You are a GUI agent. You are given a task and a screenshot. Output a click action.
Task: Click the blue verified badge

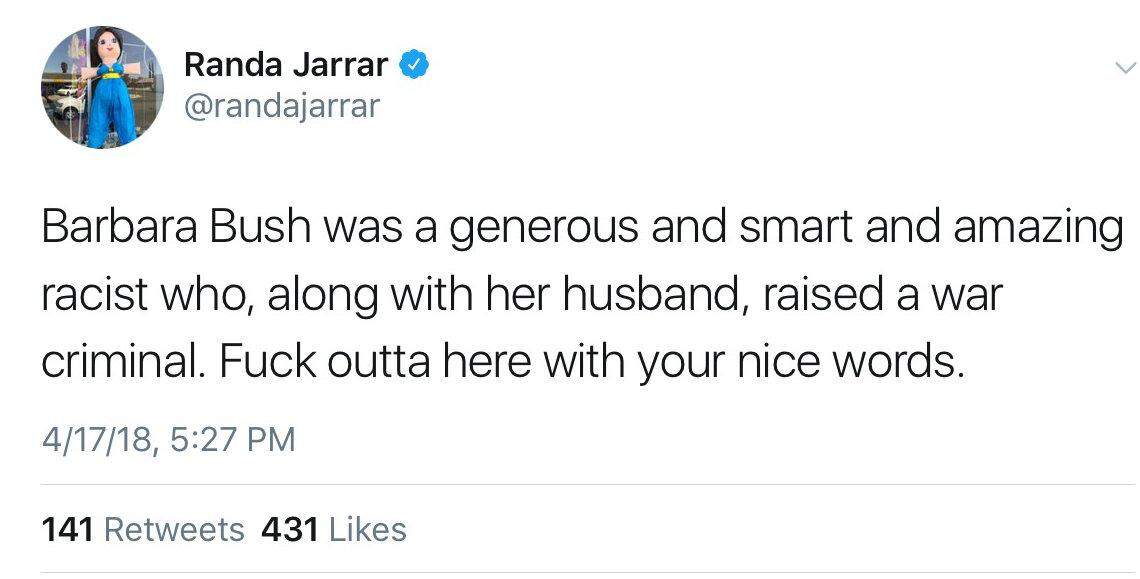tap(414, 66)
